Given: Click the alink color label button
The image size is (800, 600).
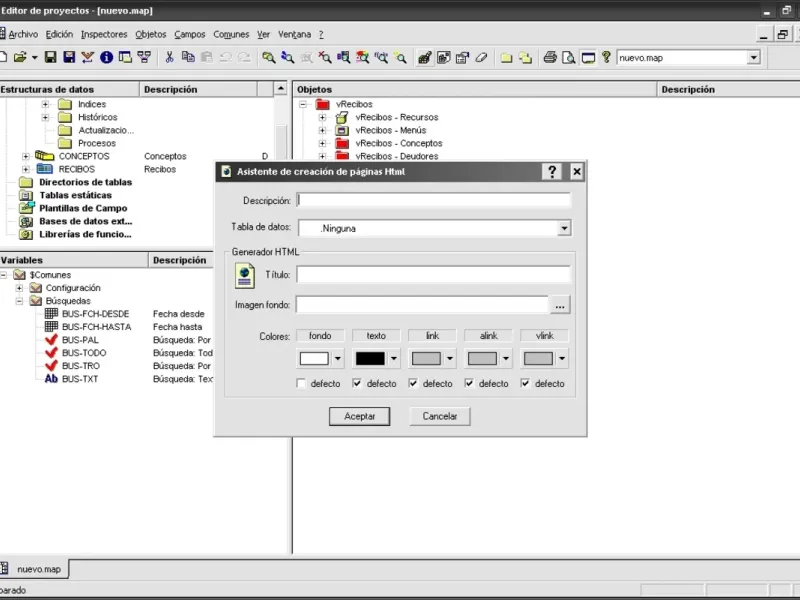Looking at the screenshot, I should 488,335.
